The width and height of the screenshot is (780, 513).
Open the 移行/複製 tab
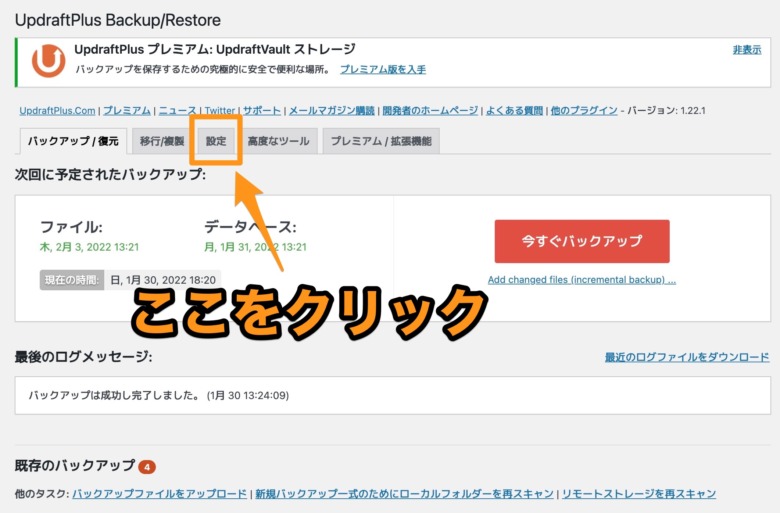[162, 141]
